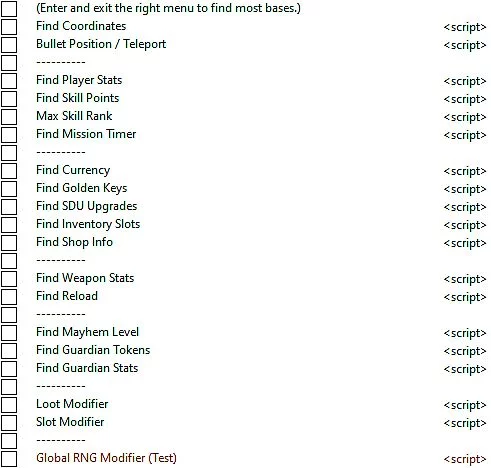Enable the Find Coordinates checkbox
Screen dimensions: 491x468
[x=9, y=26]
